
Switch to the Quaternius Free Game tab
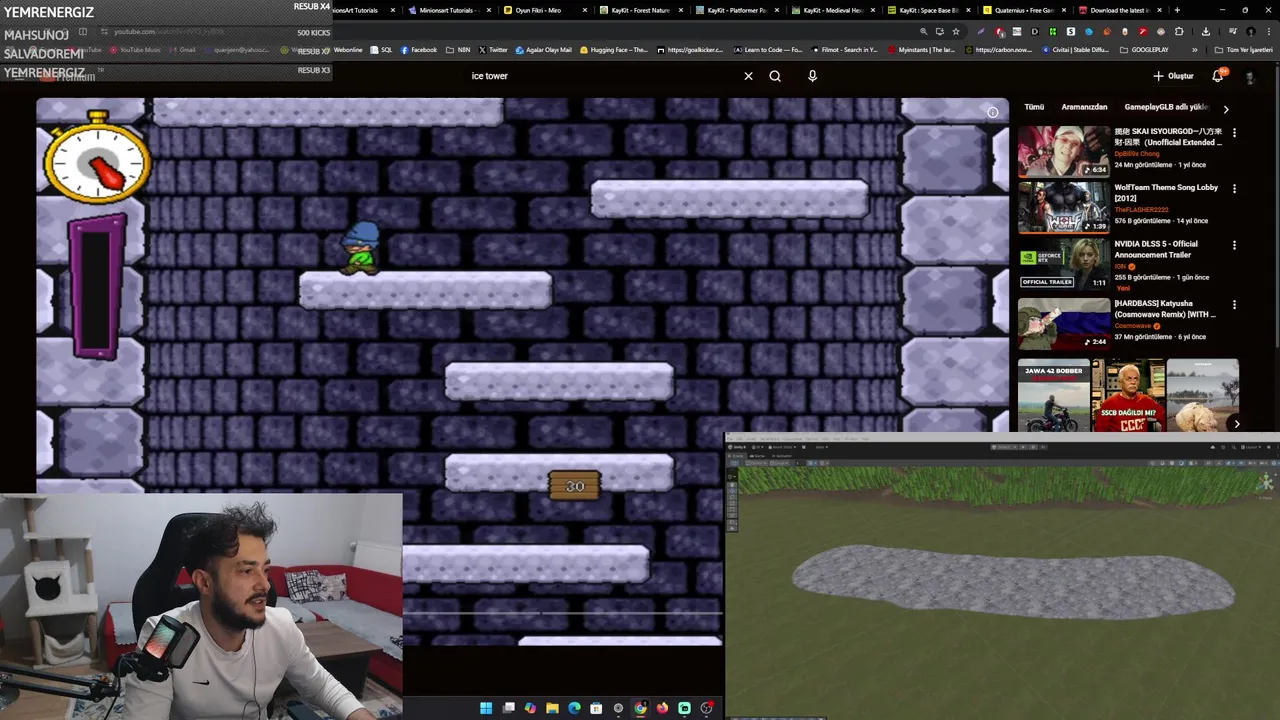1024,10
